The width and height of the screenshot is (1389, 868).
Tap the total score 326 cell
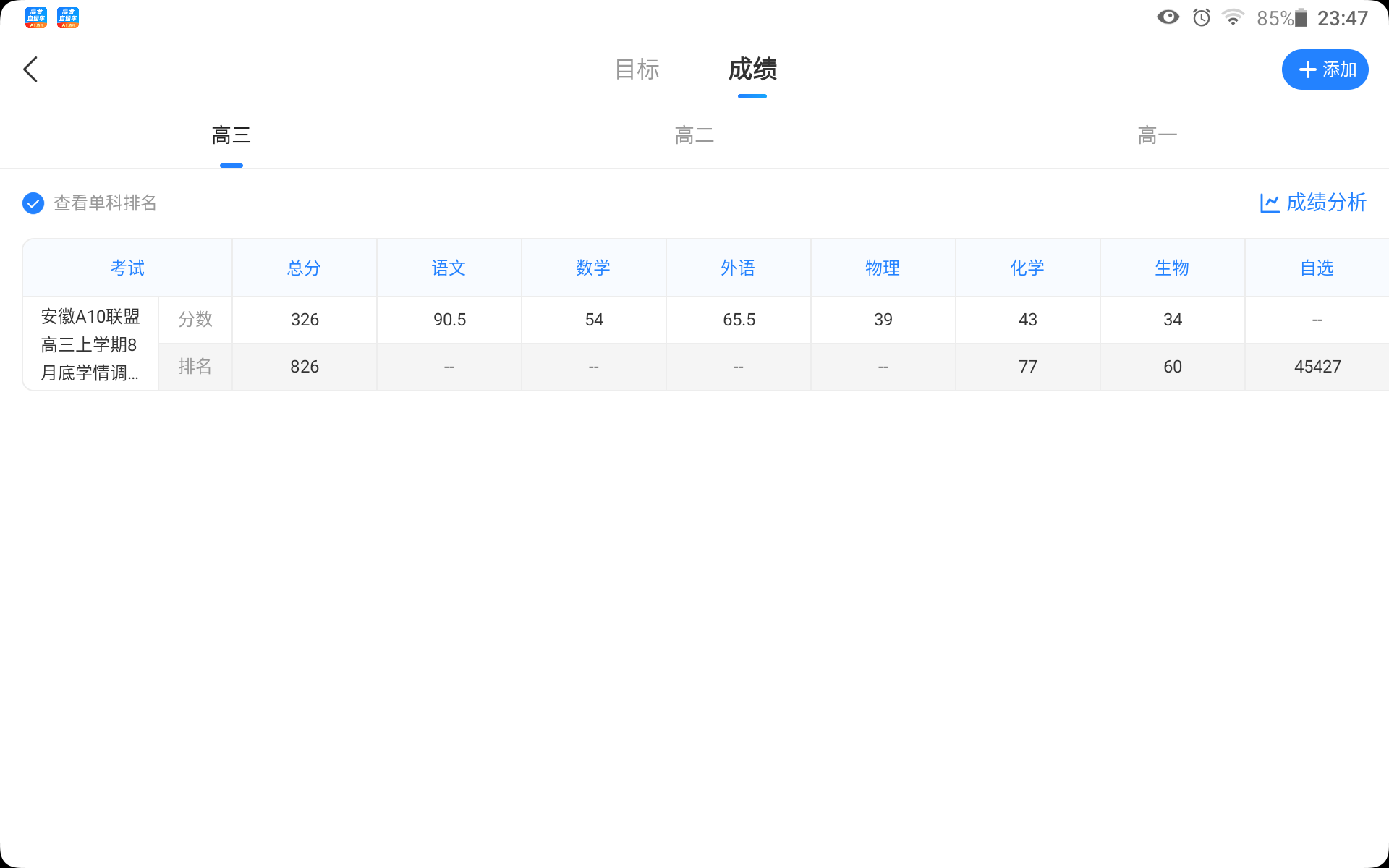(305, 320)
